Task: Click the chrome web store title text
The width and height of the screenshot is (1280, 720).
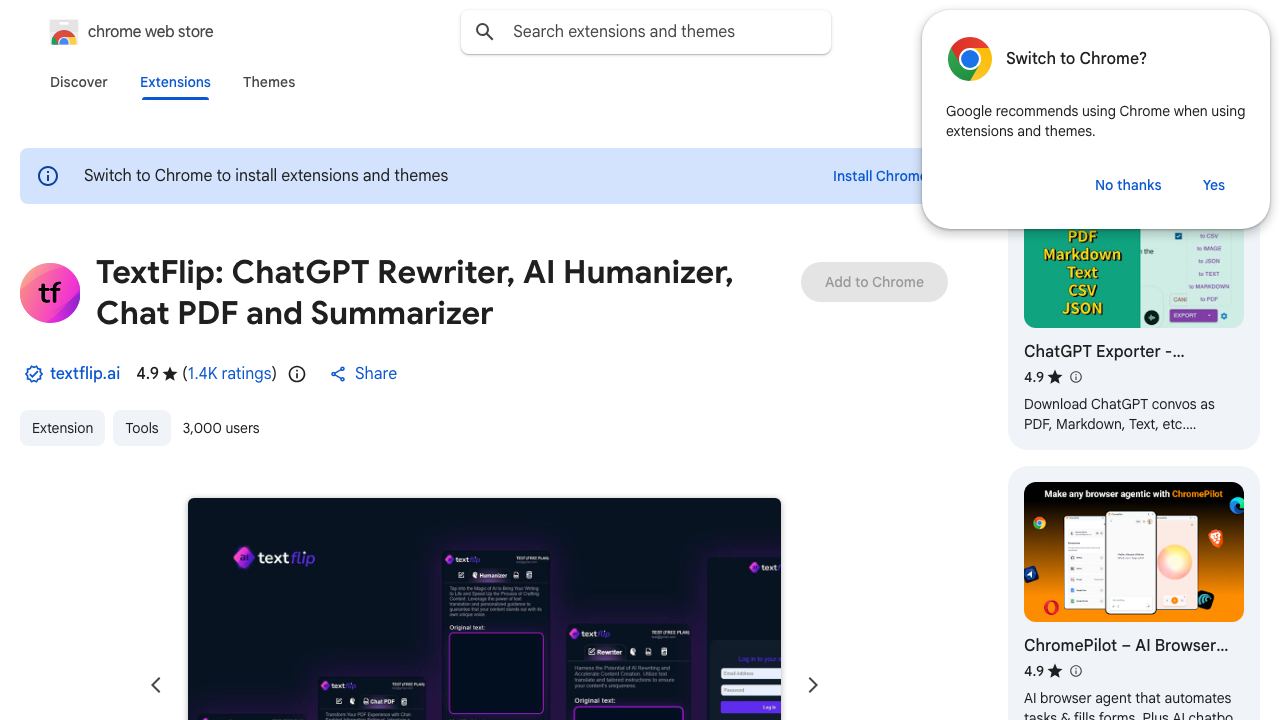Action: coord(151,32)
